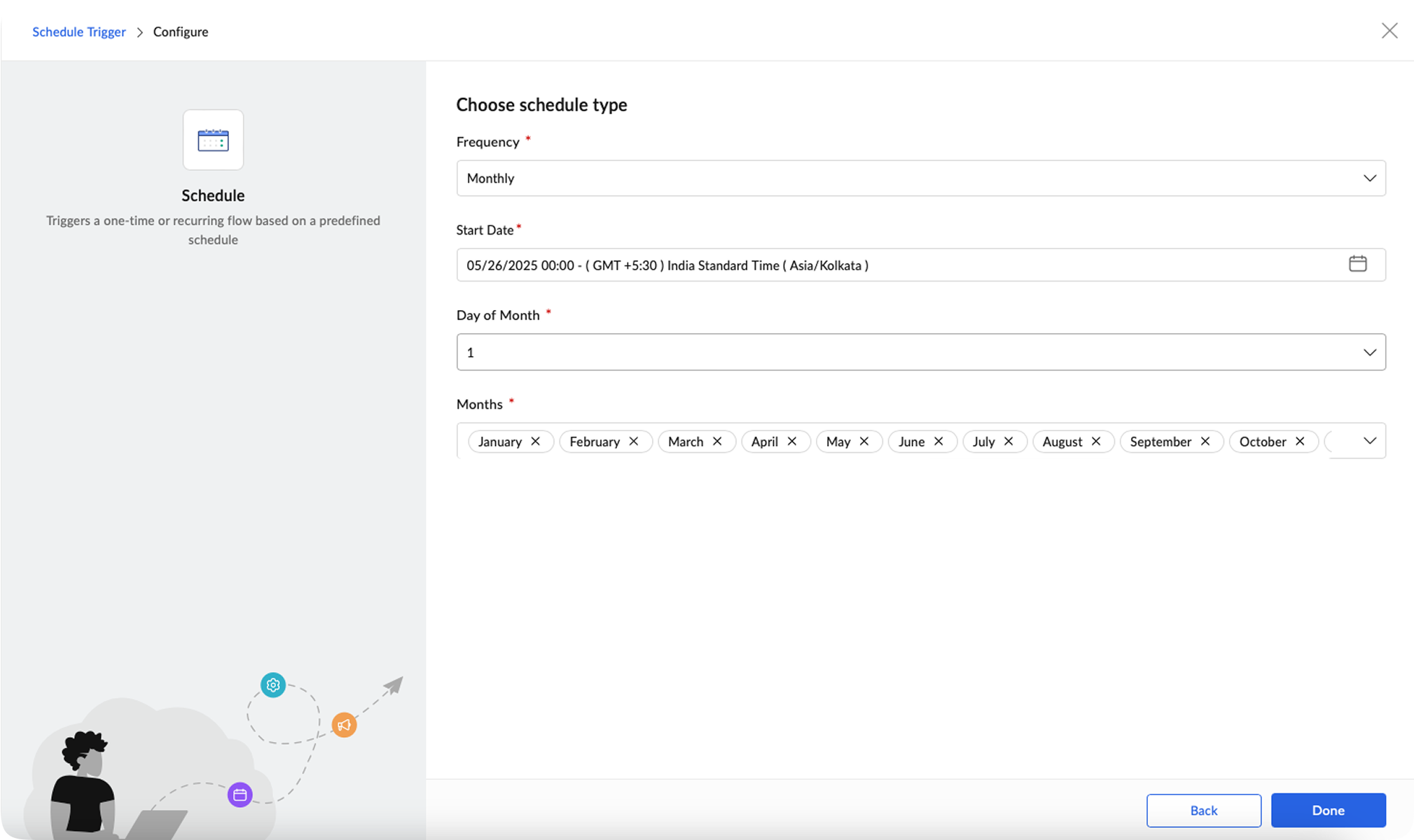Expand the Frequency dropdown

click(1369, 178)
